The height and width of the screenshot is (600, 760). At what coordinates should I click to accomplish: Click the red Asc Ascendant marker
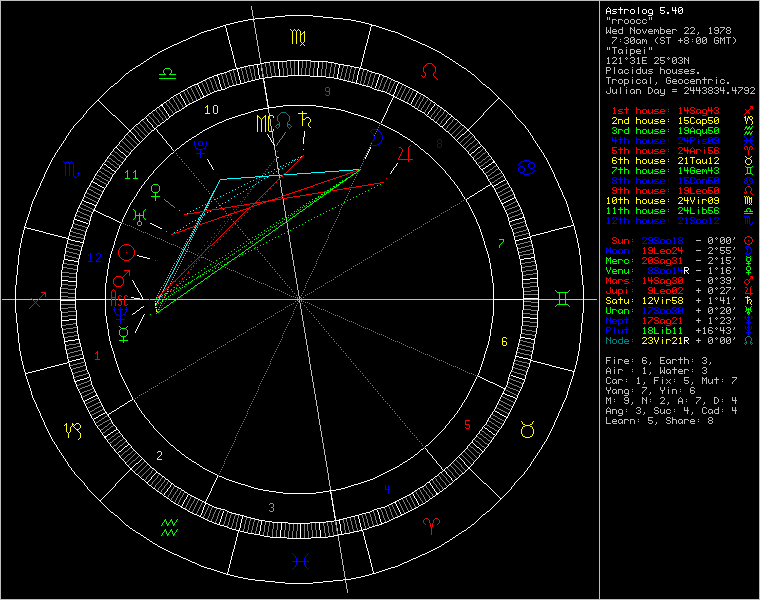(119, 298)
